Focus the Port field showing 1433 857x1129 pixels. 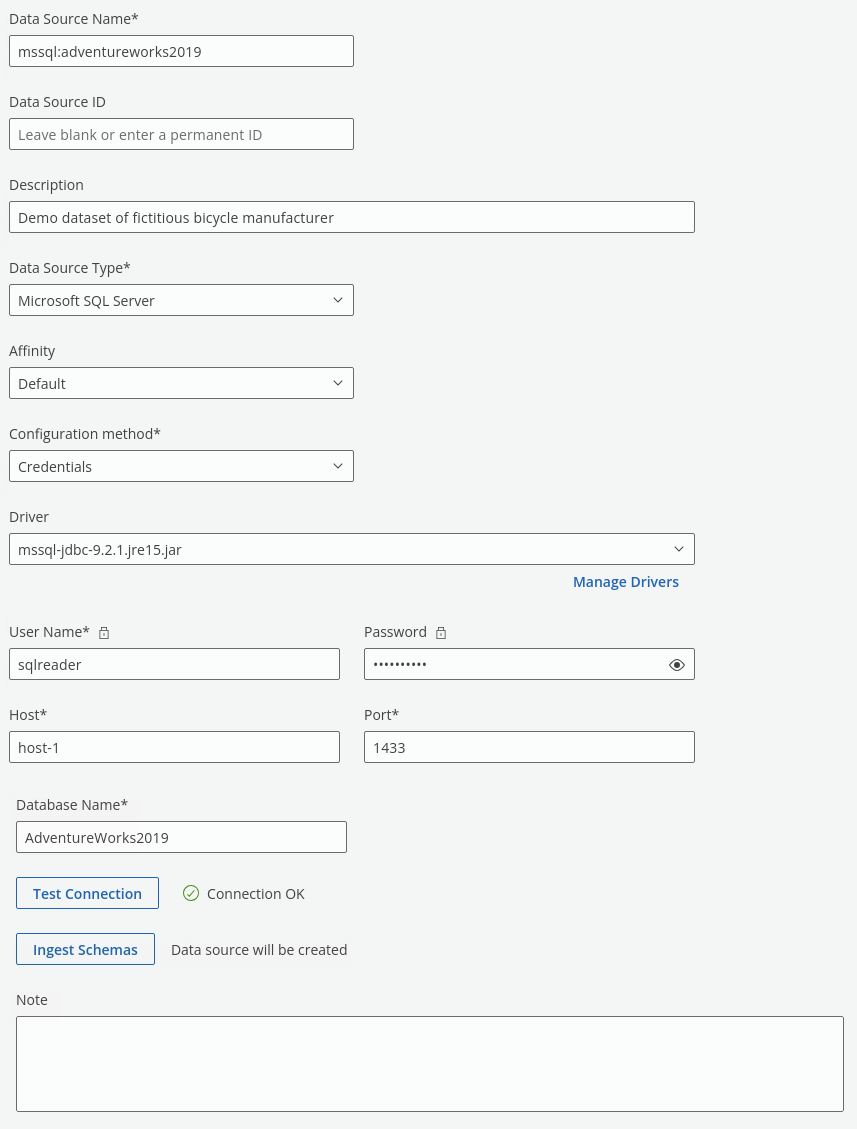529,747
